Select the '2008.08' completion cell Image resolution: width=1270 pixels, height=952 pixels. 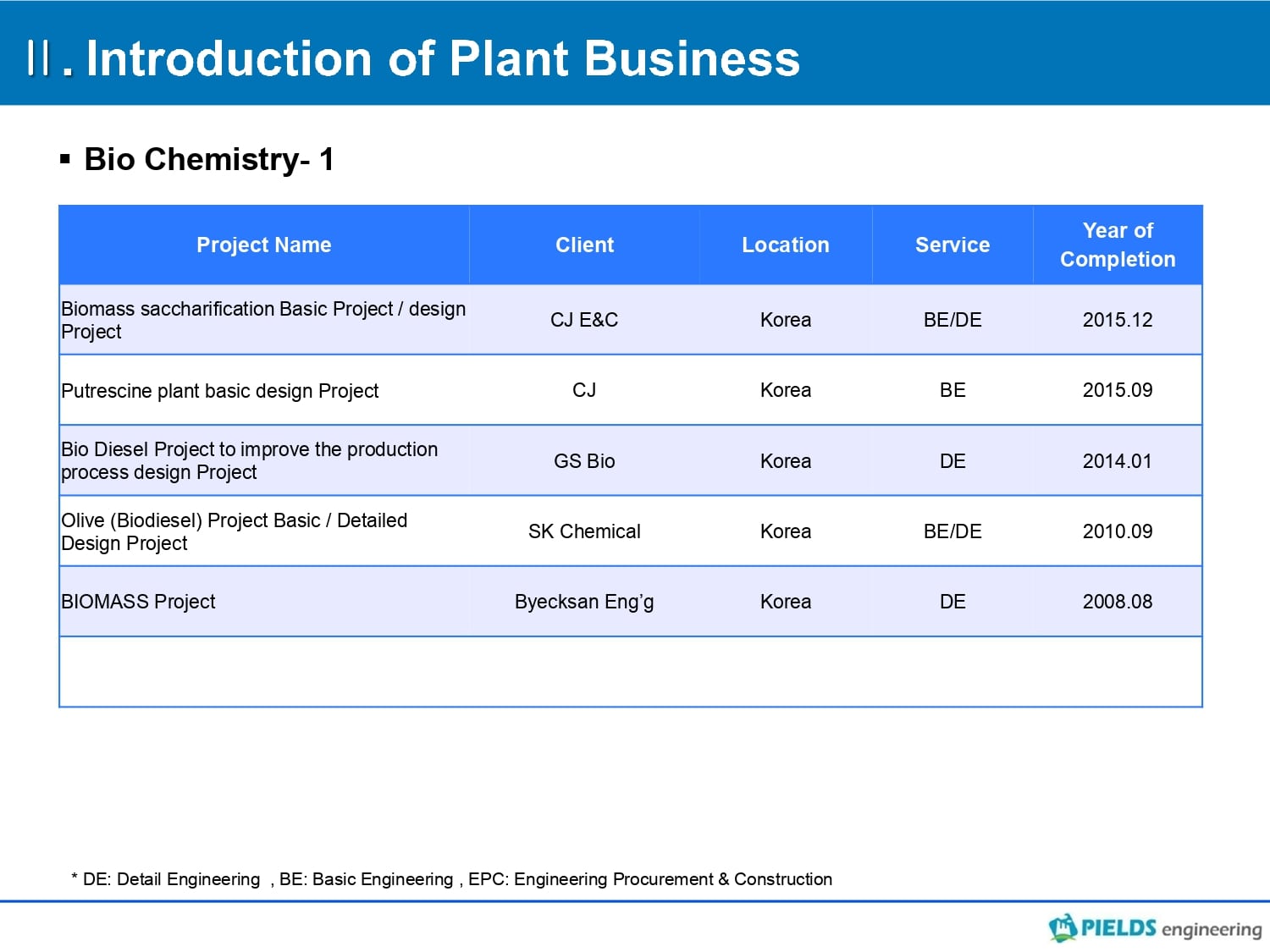pos(1118,602)
